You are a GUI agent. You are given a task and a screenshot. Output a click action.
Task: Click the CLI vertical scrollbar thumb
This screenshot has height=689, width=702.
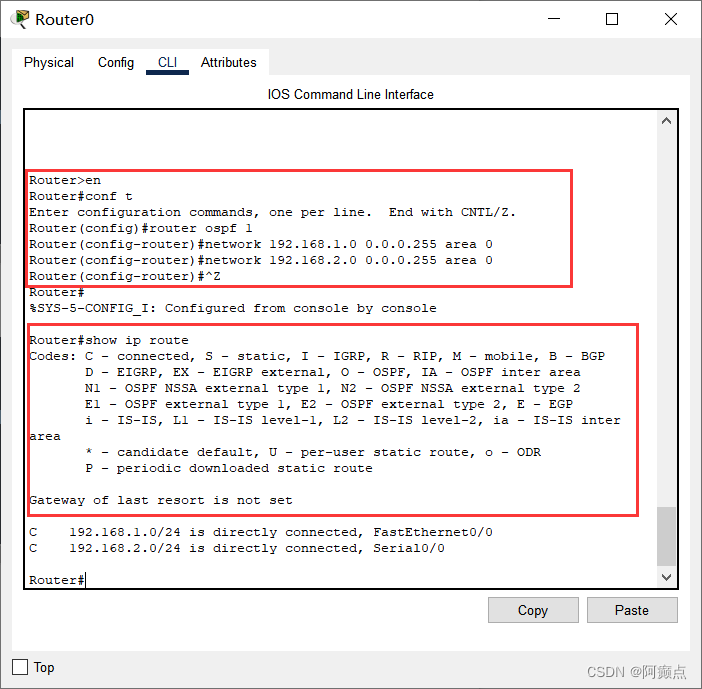point(666,536)
